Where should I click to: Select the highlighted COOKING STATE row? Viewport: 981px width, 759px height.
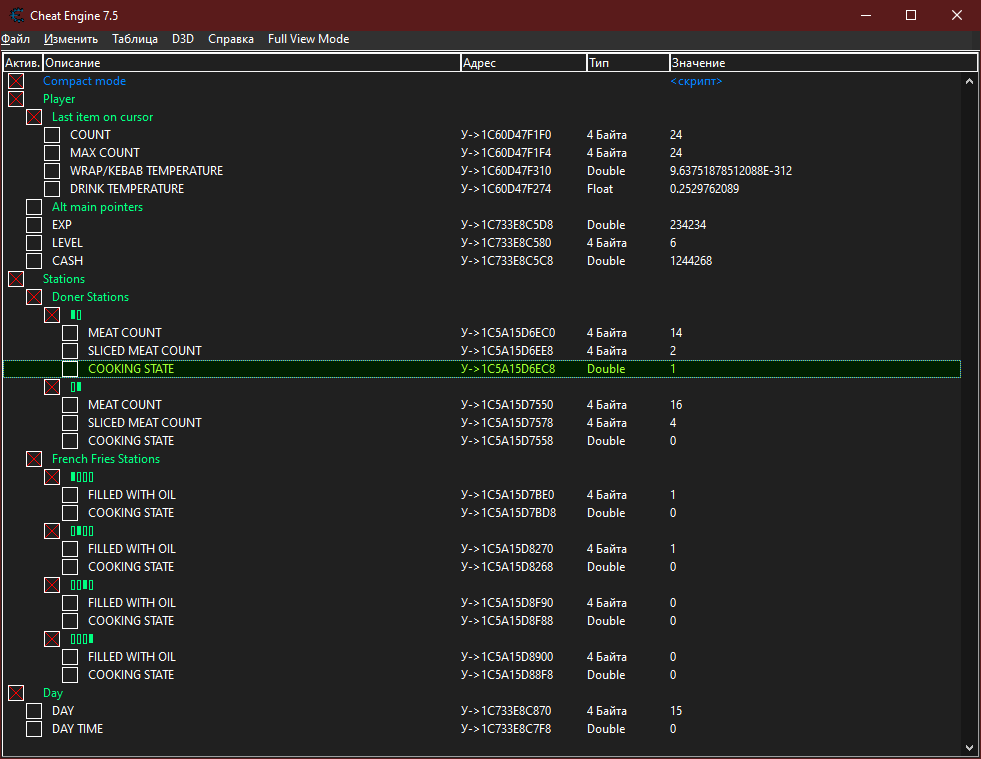tap(482, 369)
